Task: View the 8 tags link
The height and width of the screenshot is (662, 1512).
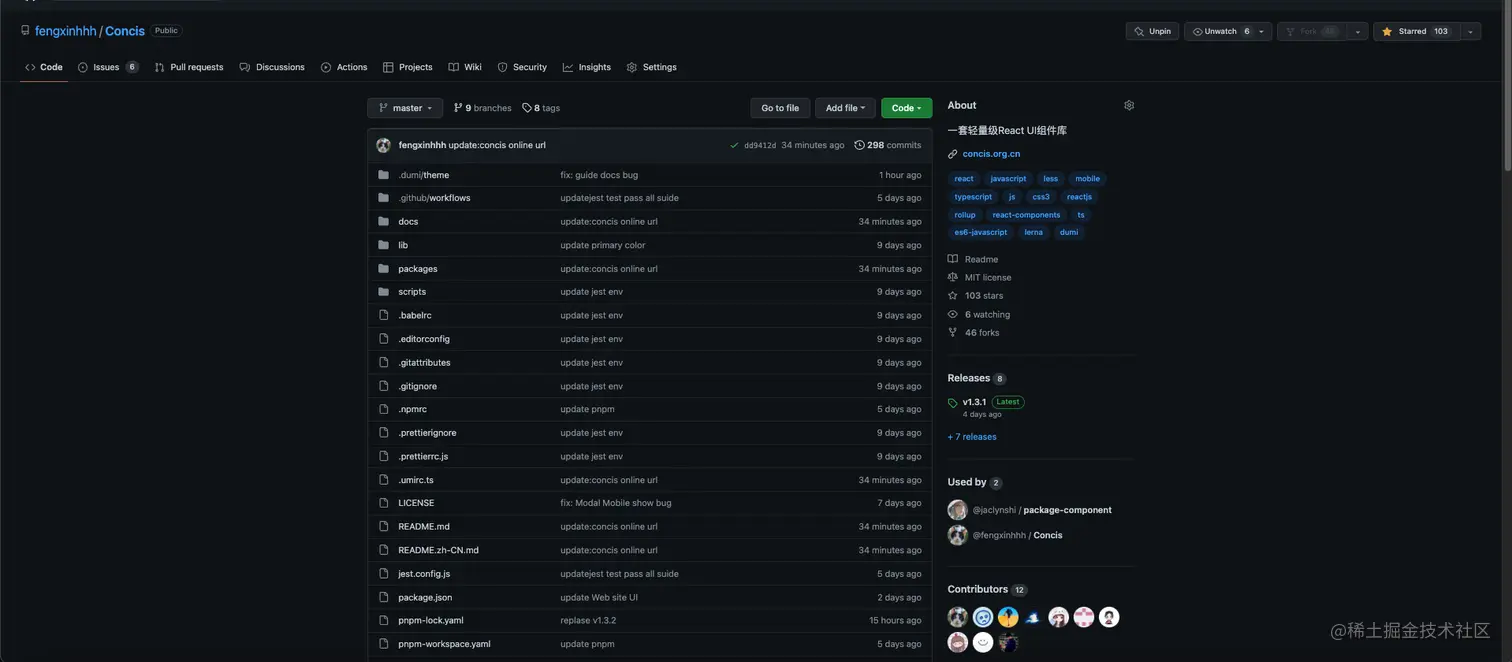Action: 541,108
